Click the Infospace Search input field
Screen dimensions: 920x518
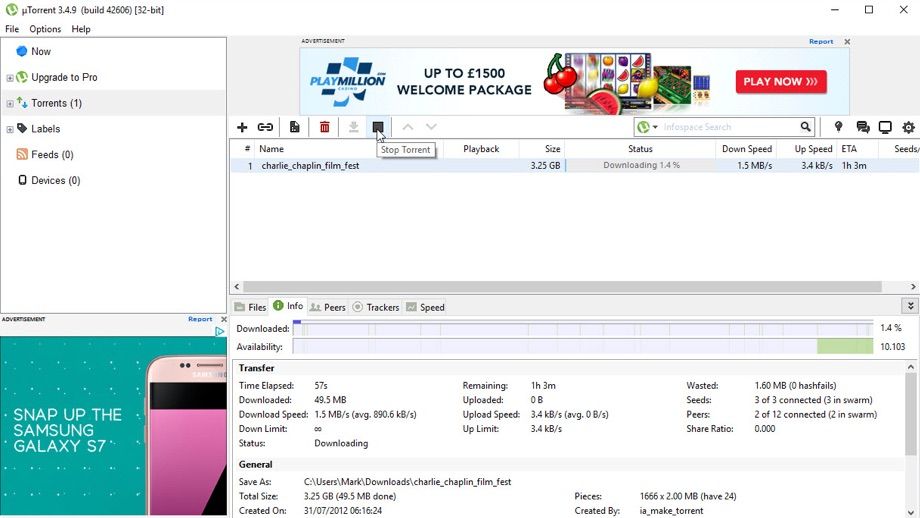click(729, 127)
